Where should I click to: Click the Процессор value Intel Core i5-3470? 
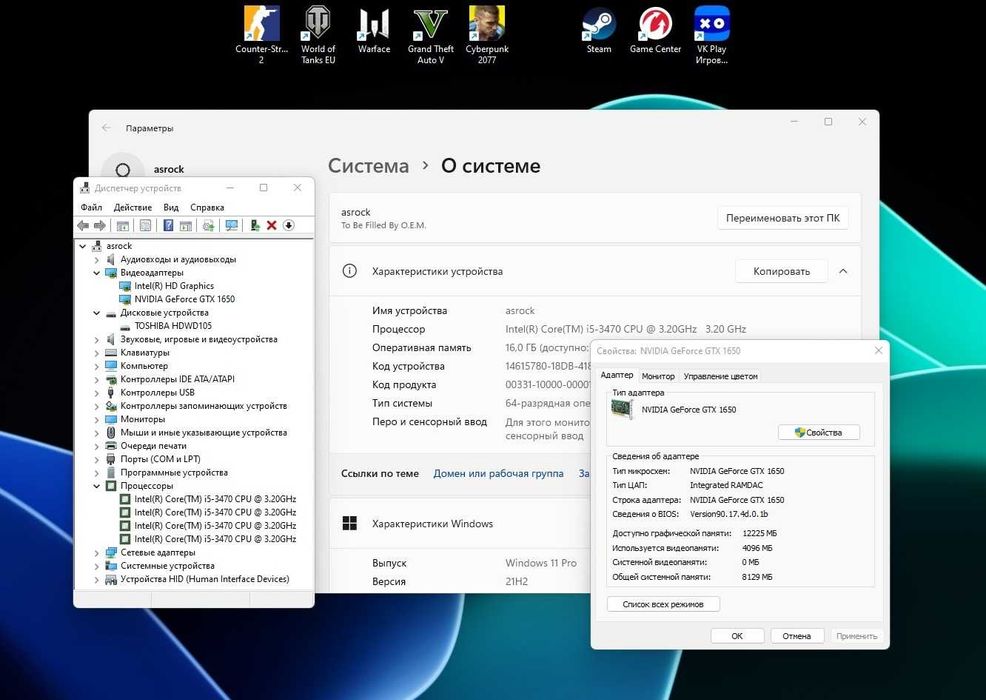[626, 329]
